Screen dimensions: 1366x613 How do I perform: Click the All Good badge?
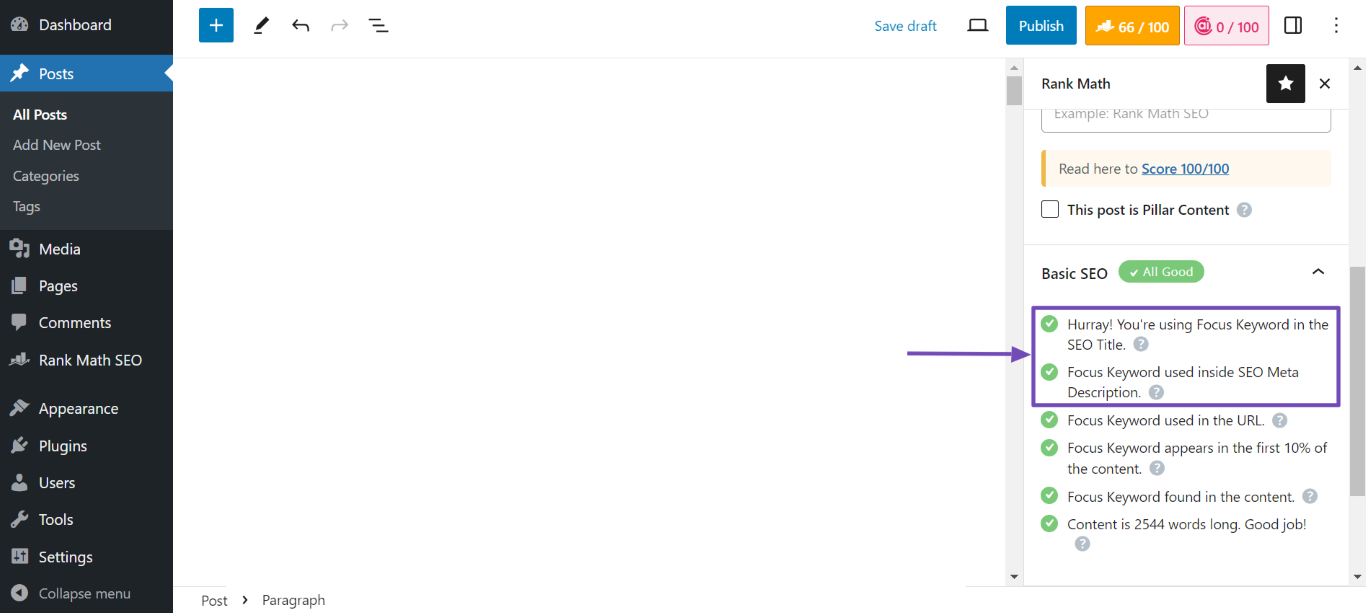1161,272
